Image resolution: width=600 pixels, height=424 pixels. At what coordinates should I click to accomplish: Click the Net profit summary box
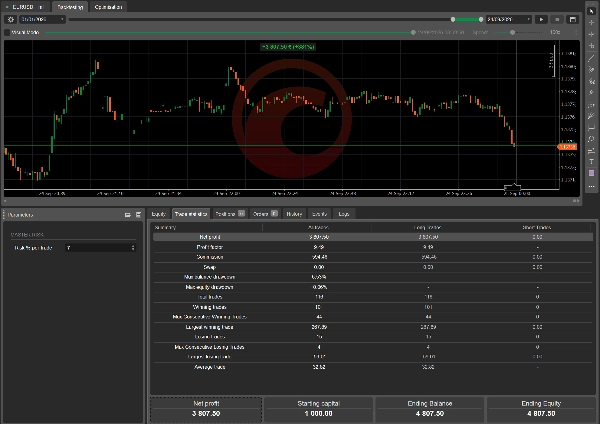tap(206, 409)
